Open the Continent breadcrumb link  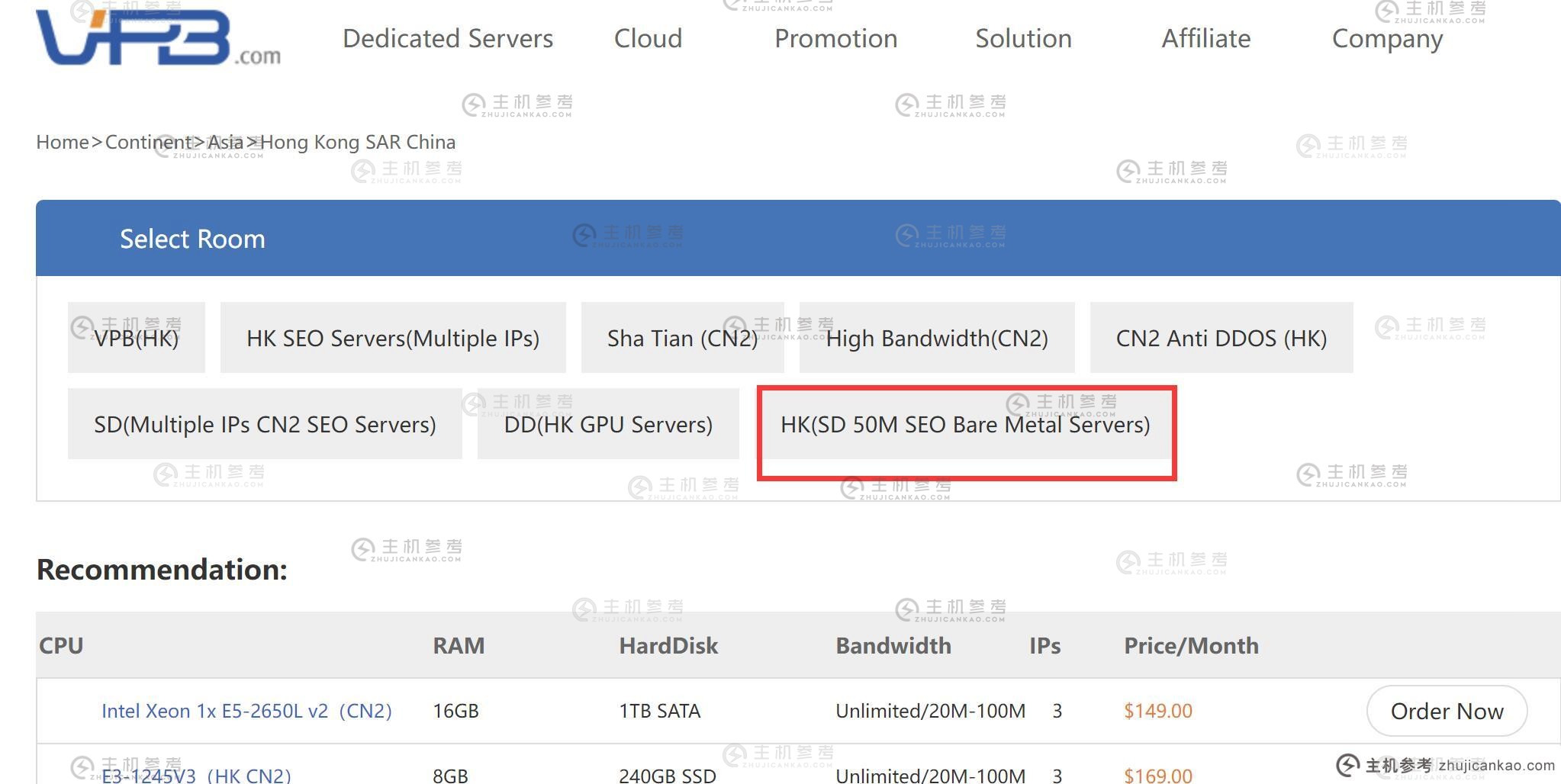click(x=148, y=142)
